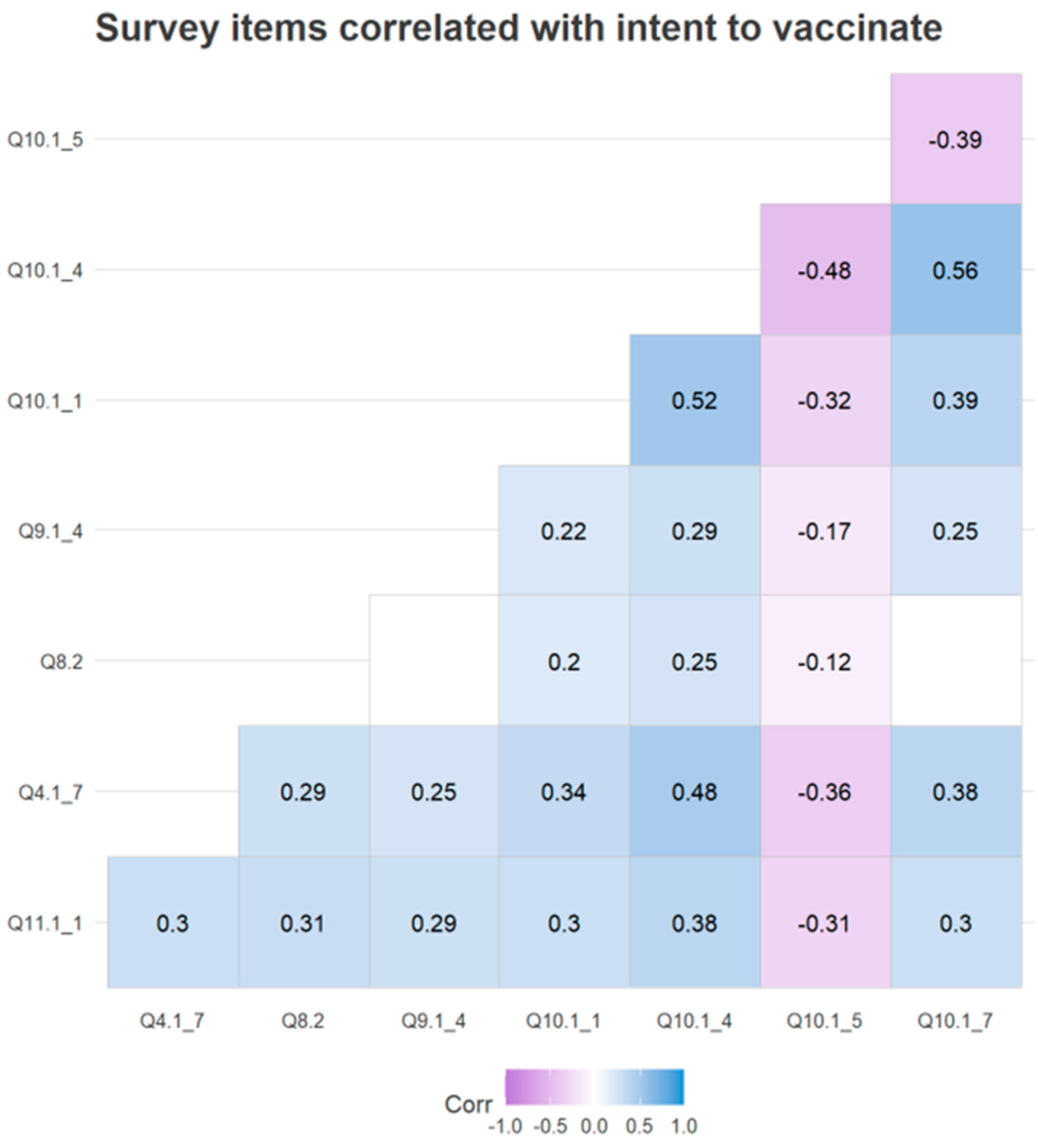Click the -0.12 correlation cell
The image size is (1038, 1148).
[824, 661]
